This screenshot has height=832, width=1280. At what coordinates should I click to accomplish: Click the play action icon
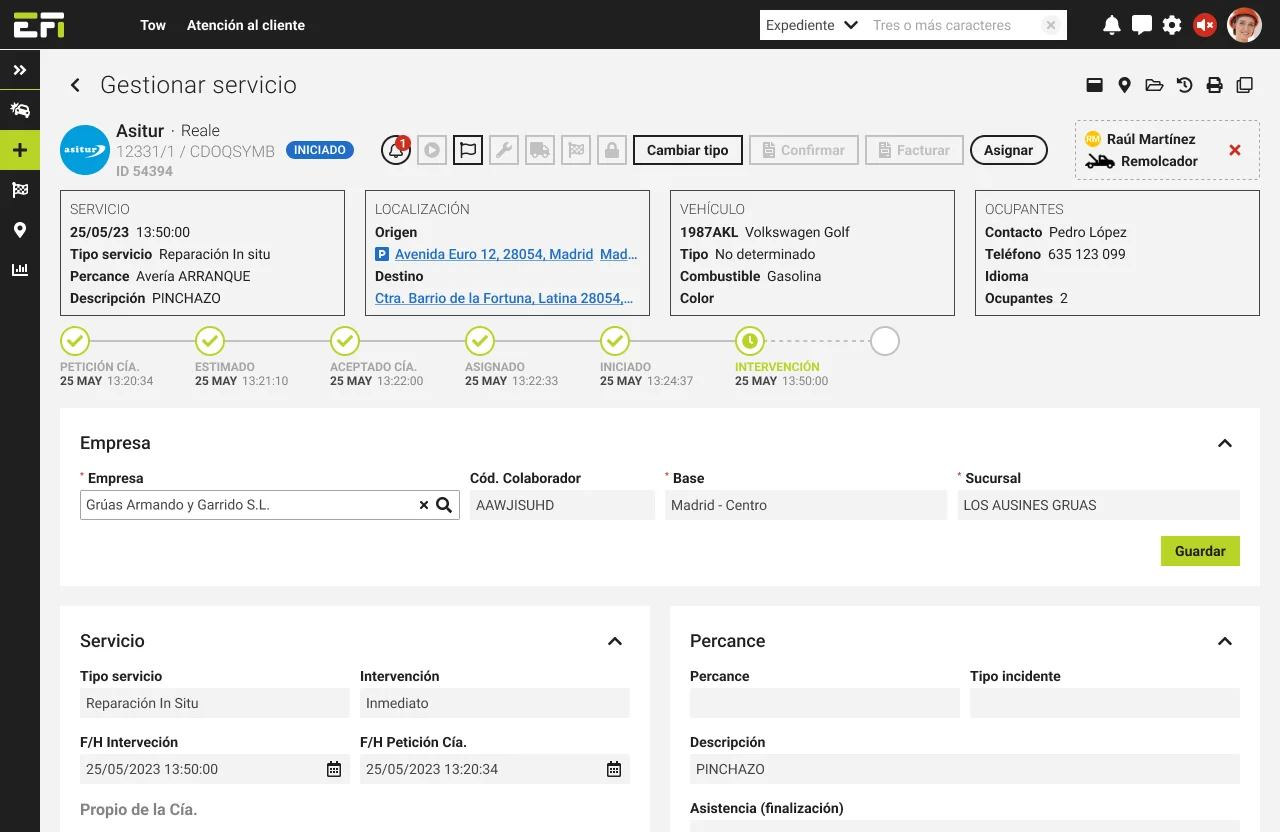(432, 150)
